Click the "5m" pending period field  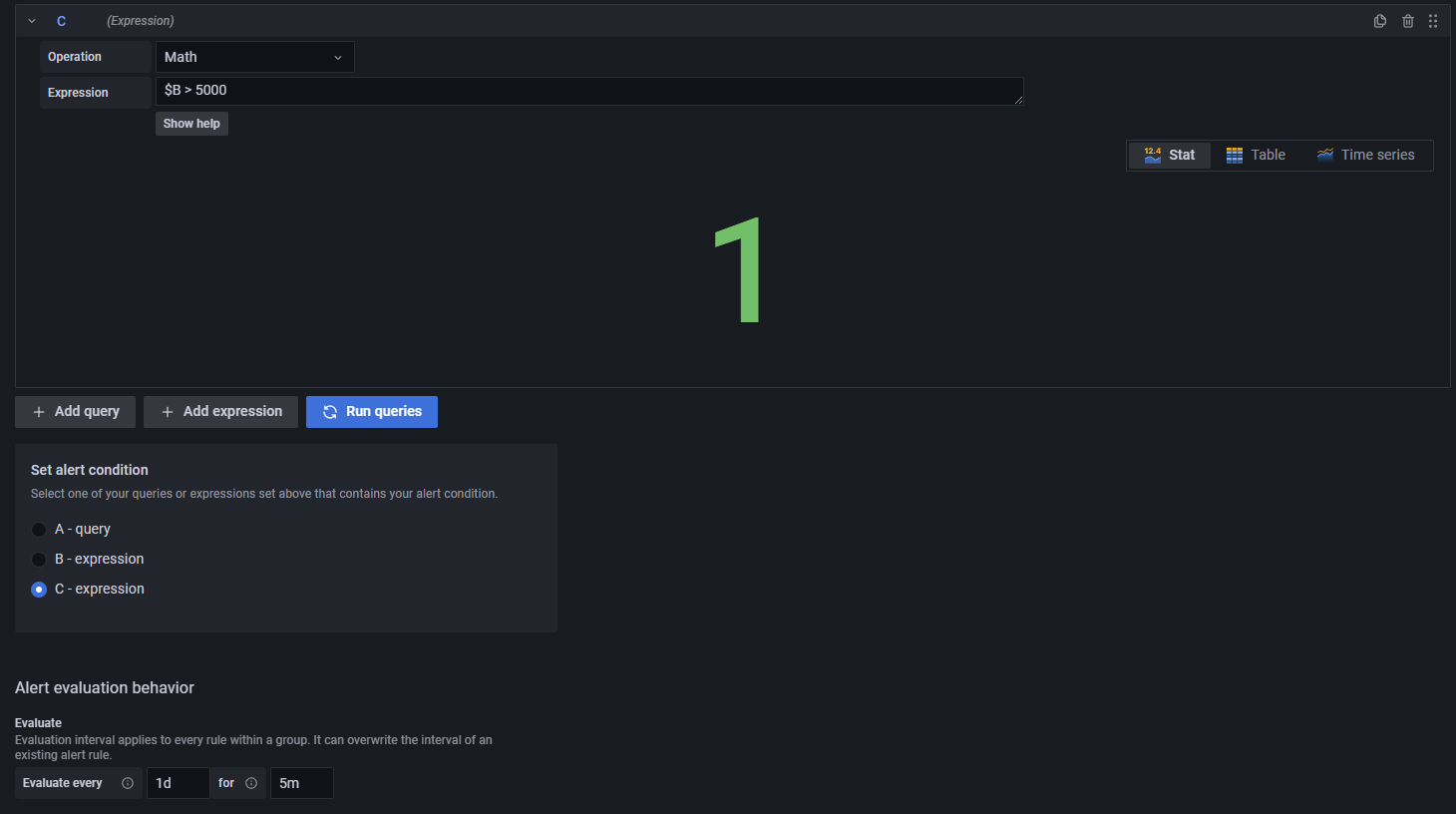pyautogui.click(x=301, y=783)
